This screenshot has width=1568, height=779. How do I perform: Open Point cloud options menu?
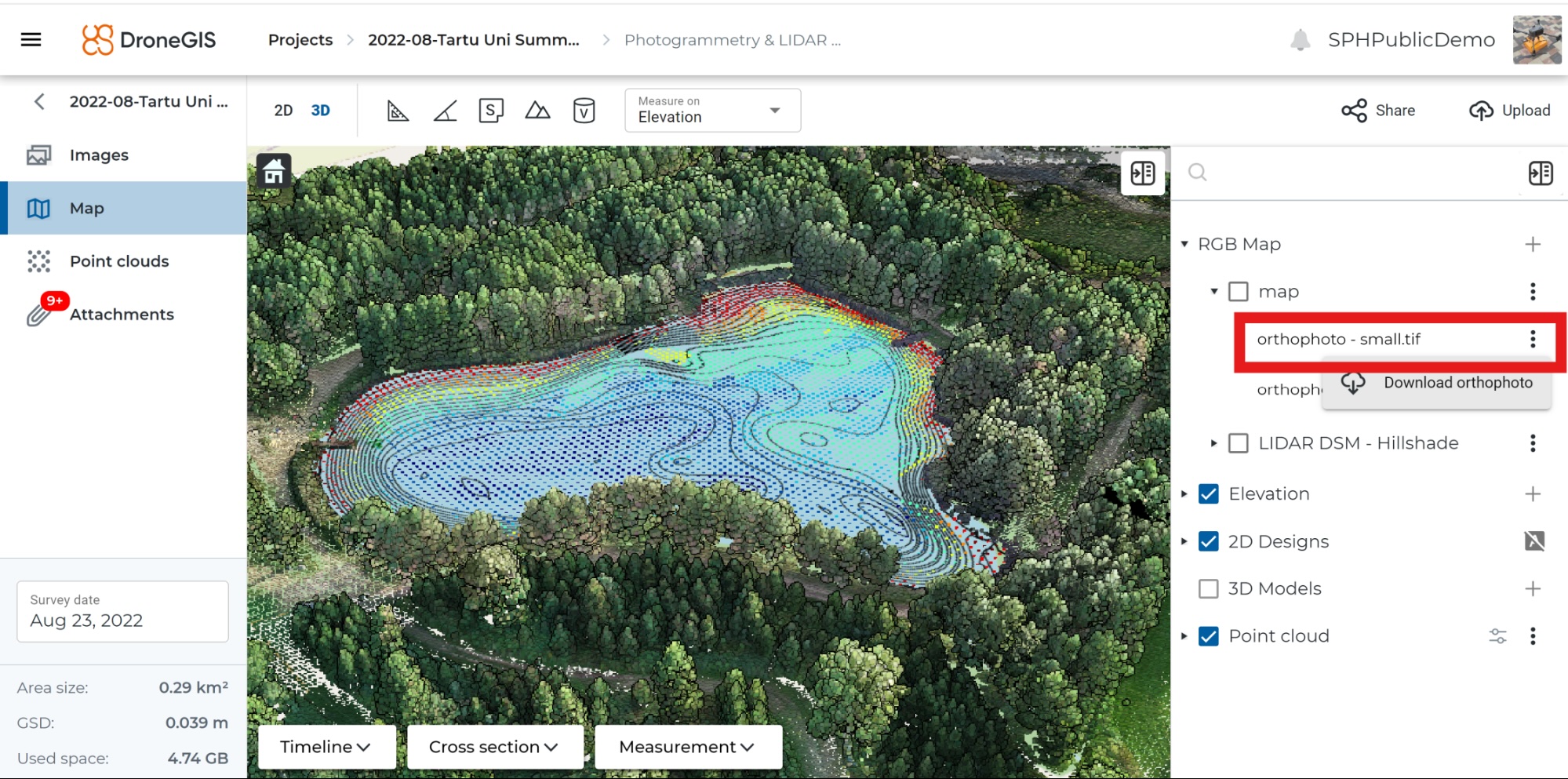click(x=1533, y=635)
